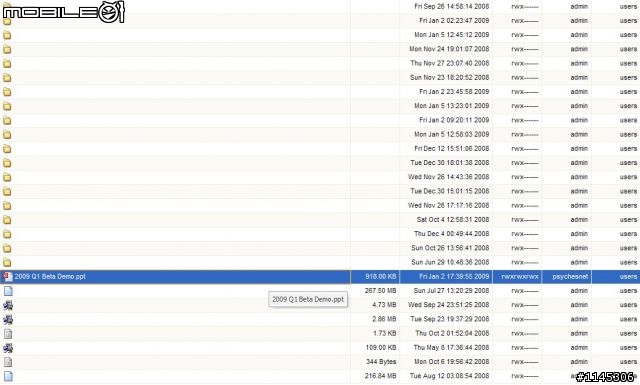Open folder icon dated Tue Dec 30 15:01:15 2008
The height and width of the screenshot is (385, 640).
(7, 191)
